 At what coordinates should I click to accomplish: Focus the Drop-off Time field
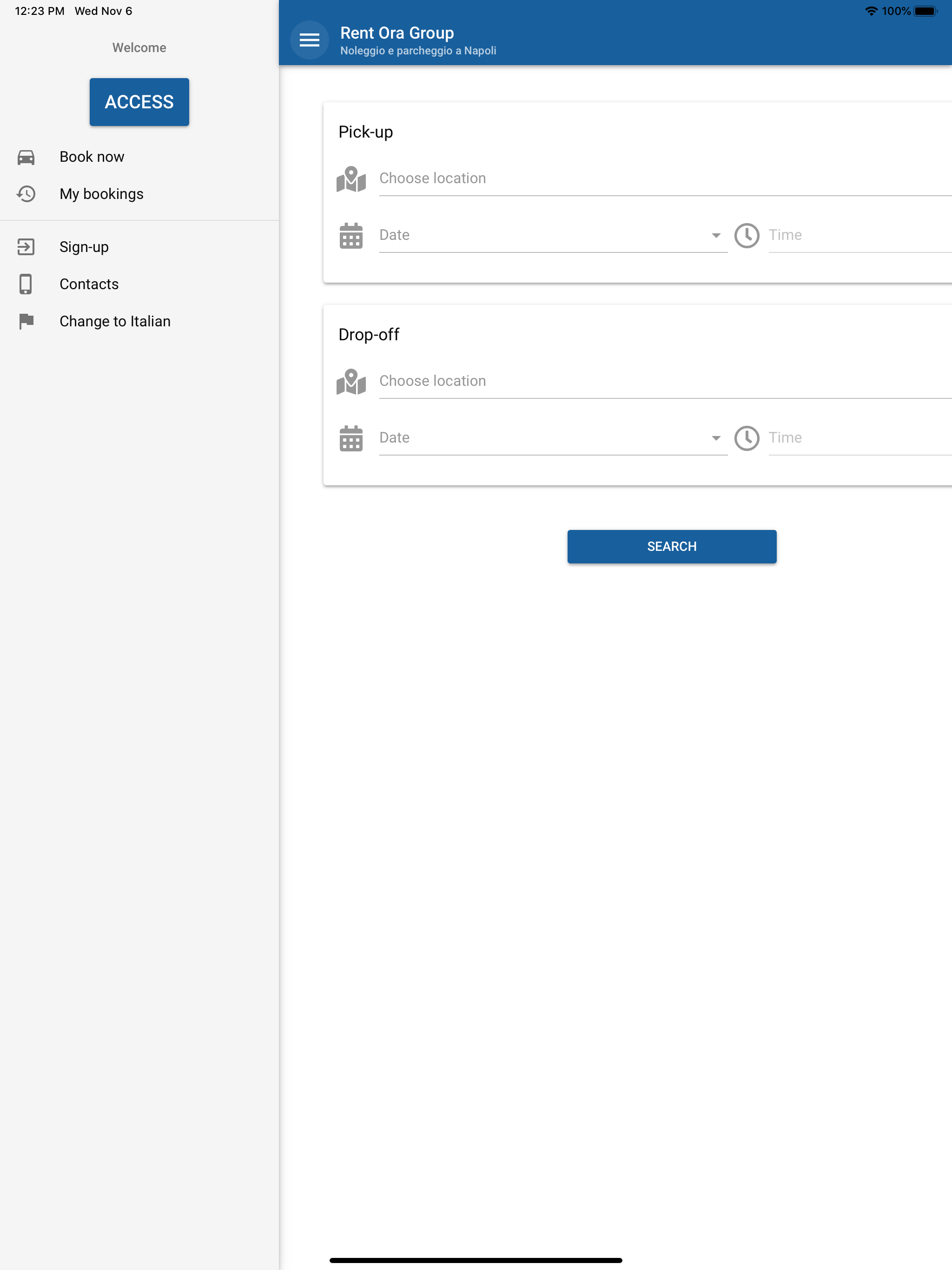(x=860, y=438)
